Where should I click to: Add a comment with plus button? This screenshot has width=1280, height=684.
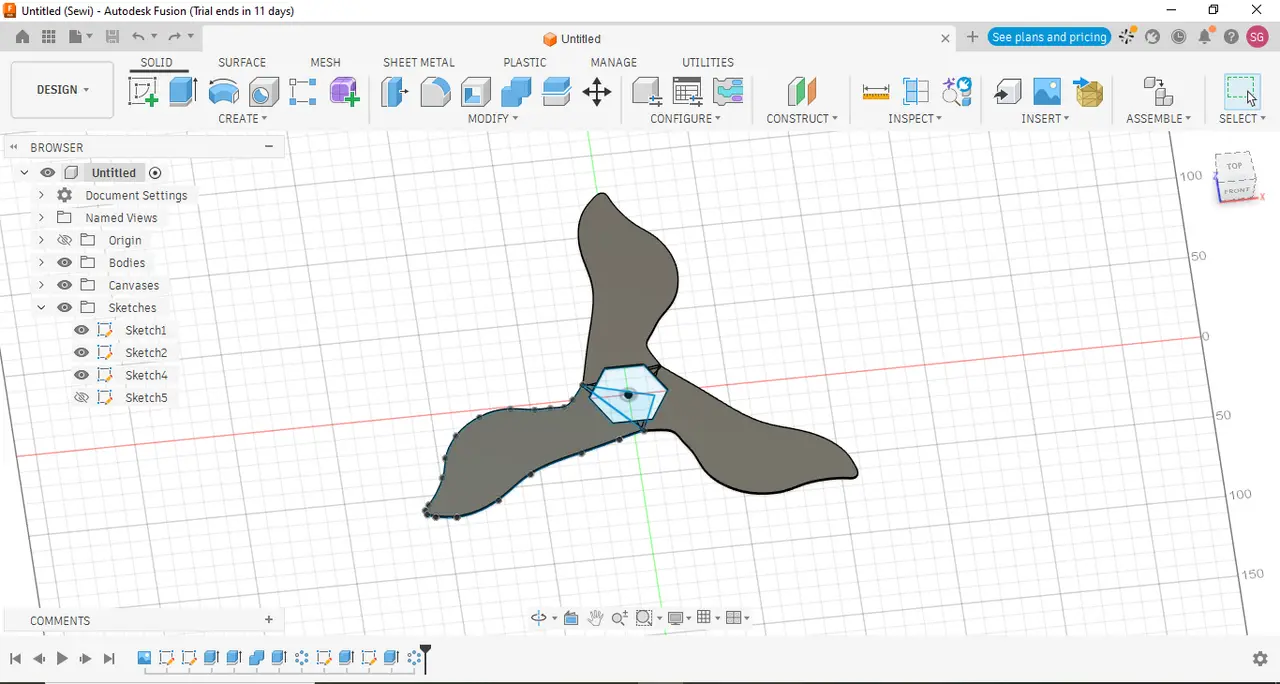click(x=269, y=620)
